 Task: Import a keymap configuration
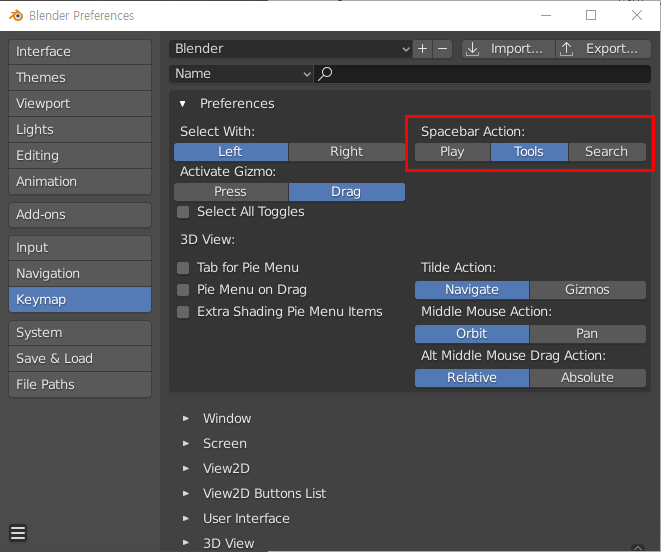(x=508, y=49)
